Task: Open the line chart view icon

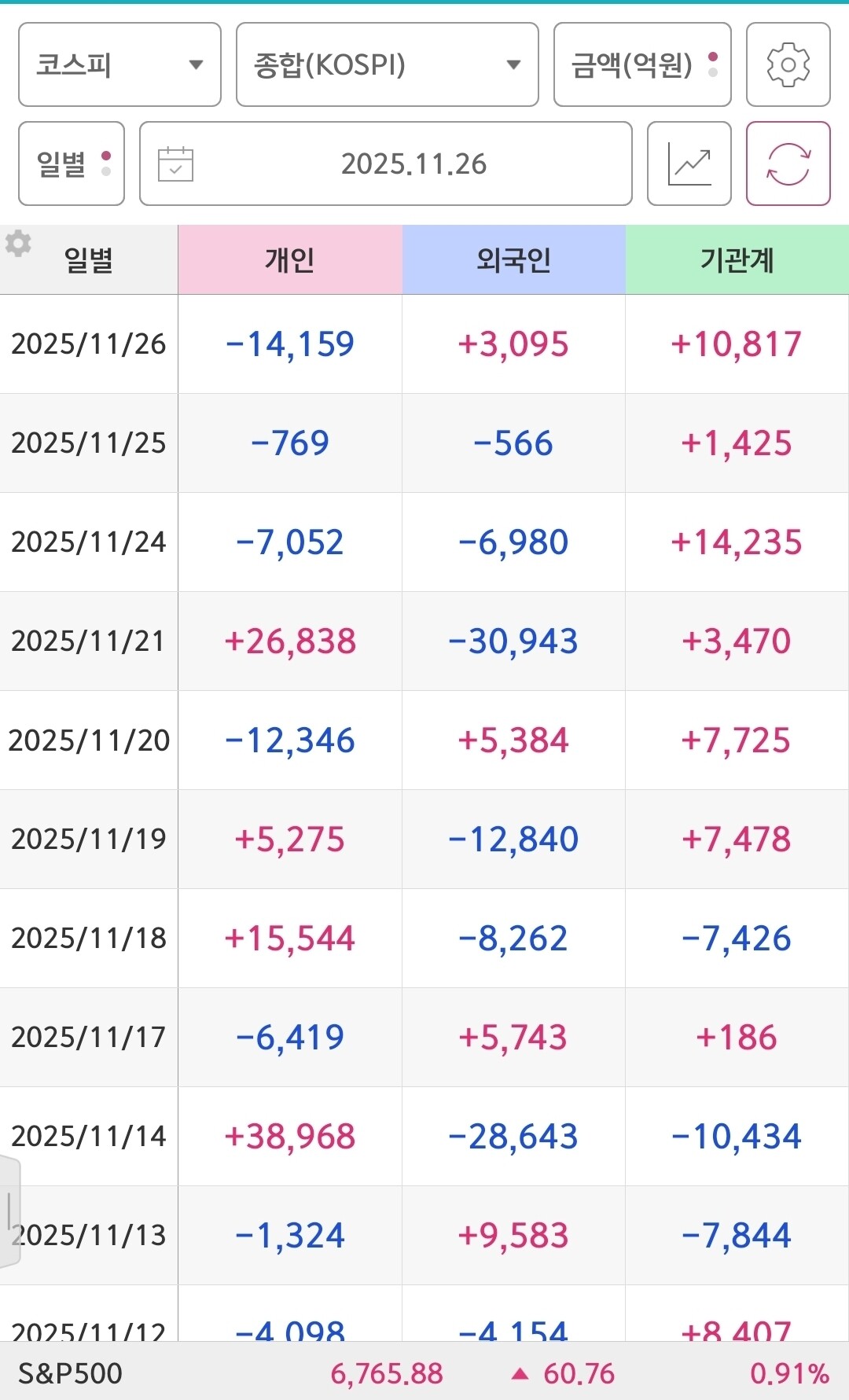Action: pos(689,164)
